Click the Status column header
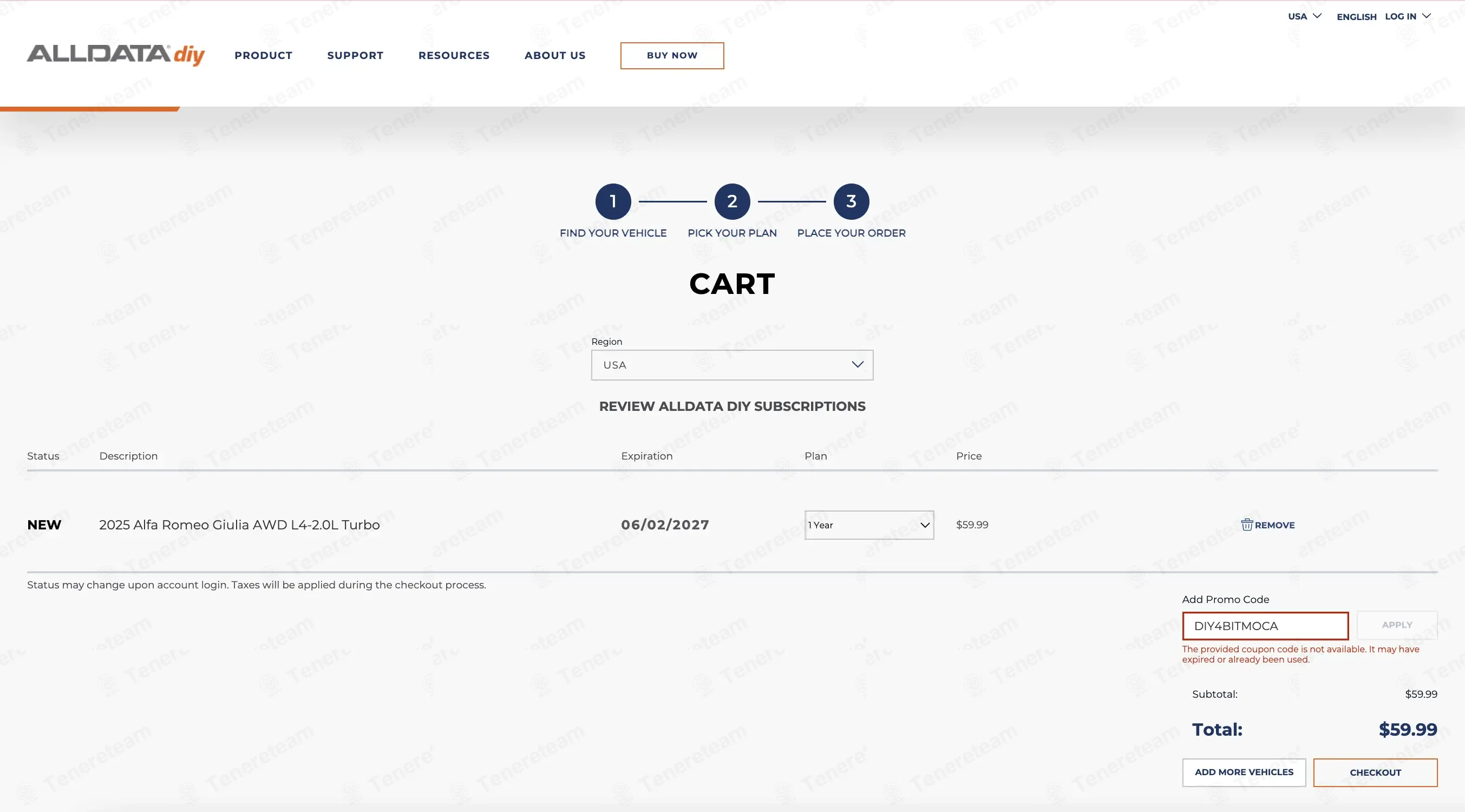Viewport: 1465px width, 812px height. coord(43,456)
